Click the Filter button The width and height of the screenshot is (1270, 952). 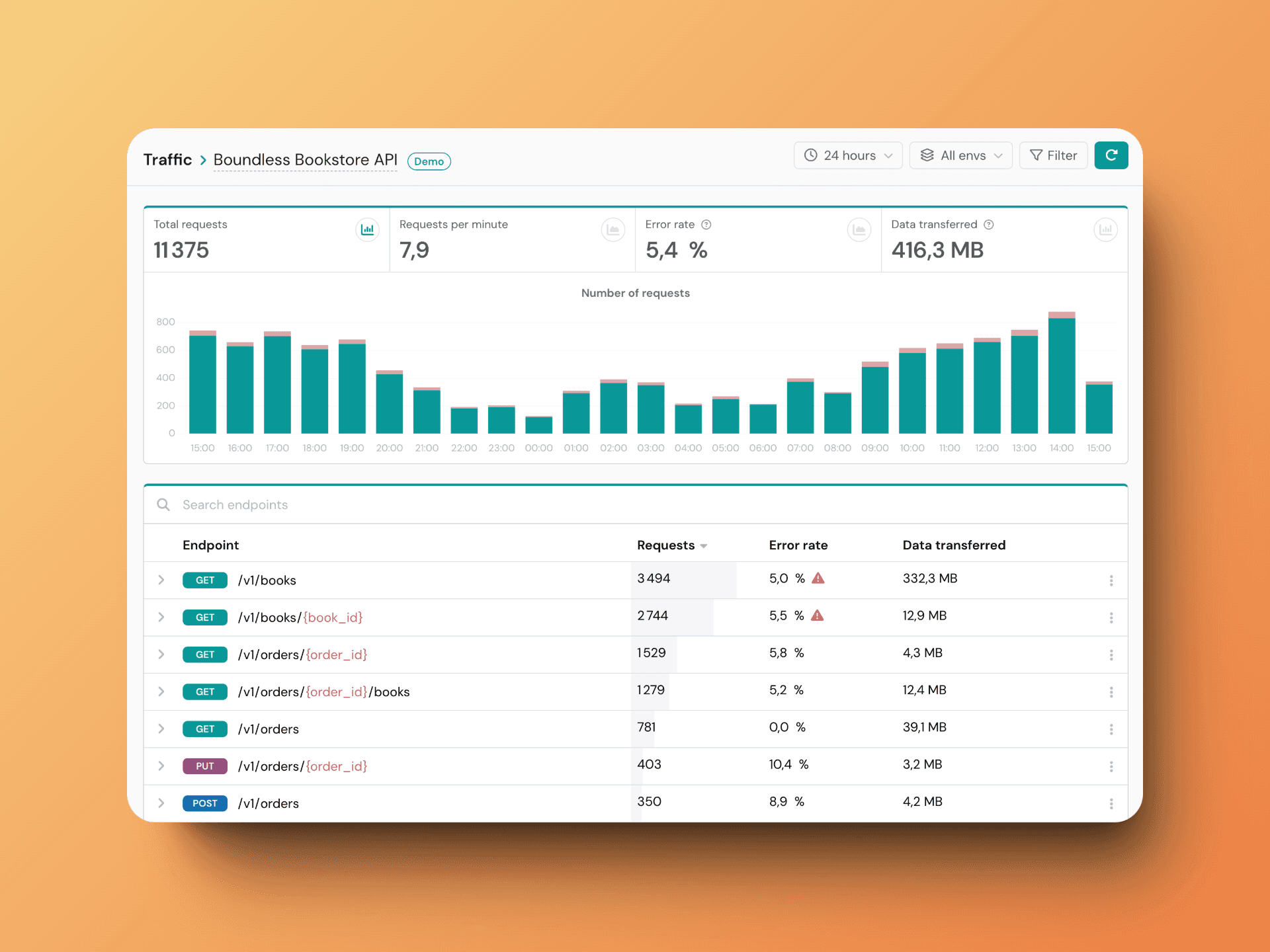(x=1053, y=155)
